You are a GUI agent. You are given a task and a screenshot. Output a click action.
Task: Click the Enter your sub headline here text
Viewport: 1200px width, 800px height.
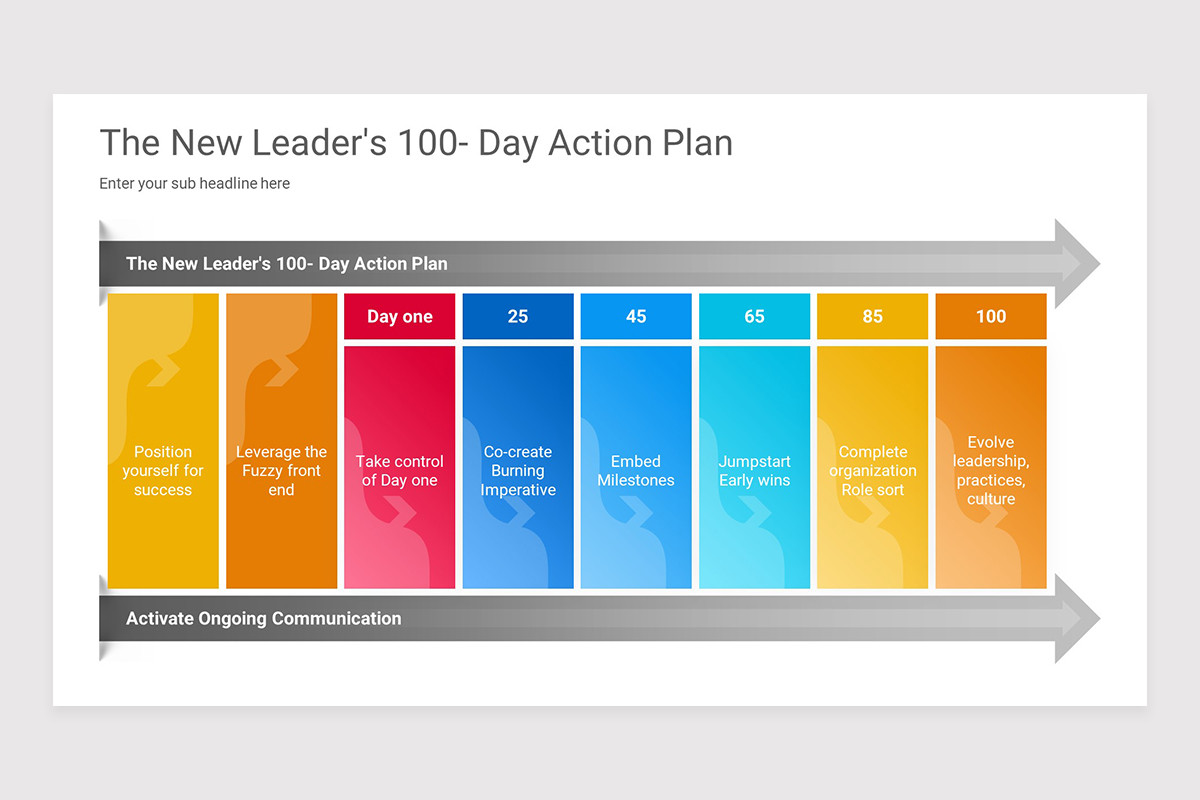(x=195, y=184)
